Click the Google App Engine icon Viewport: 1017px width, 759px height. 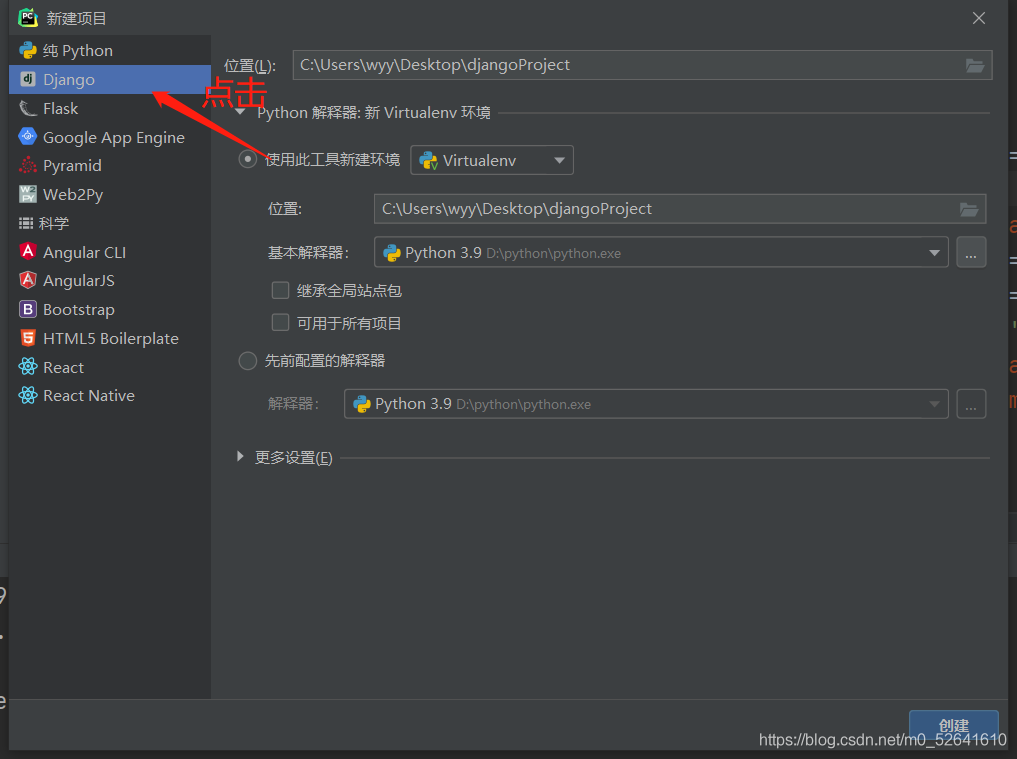28,136
